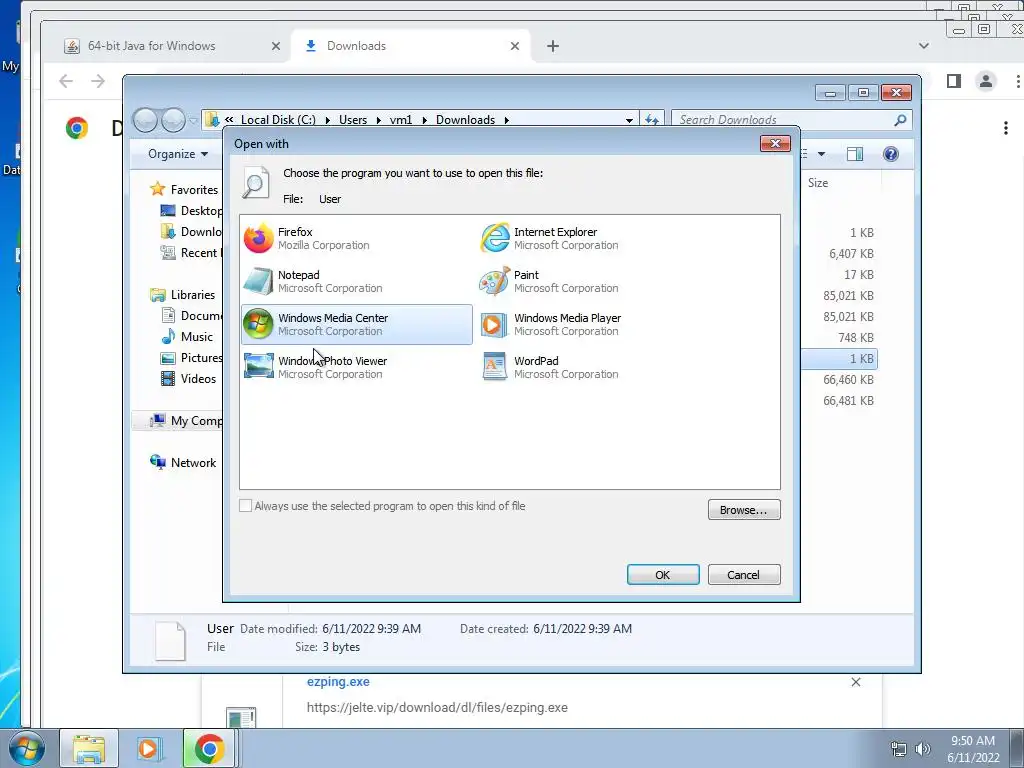Select Windows Media Center entry
The width and height of the screenshot is (1024, 768).
pos(357,325)
